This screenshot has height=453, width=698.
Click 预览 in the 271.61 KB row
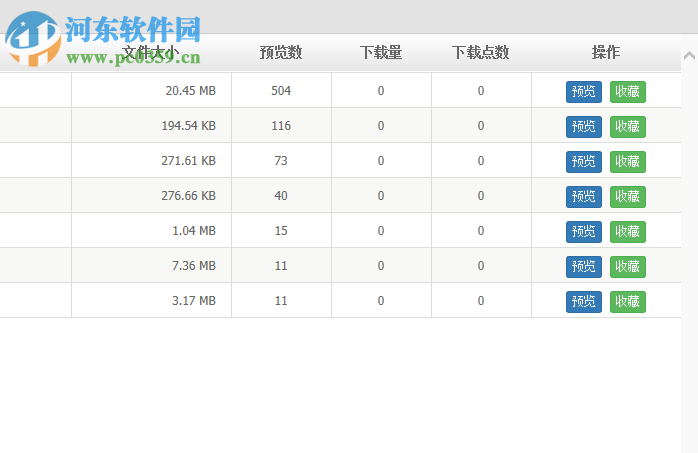point(584,162)
